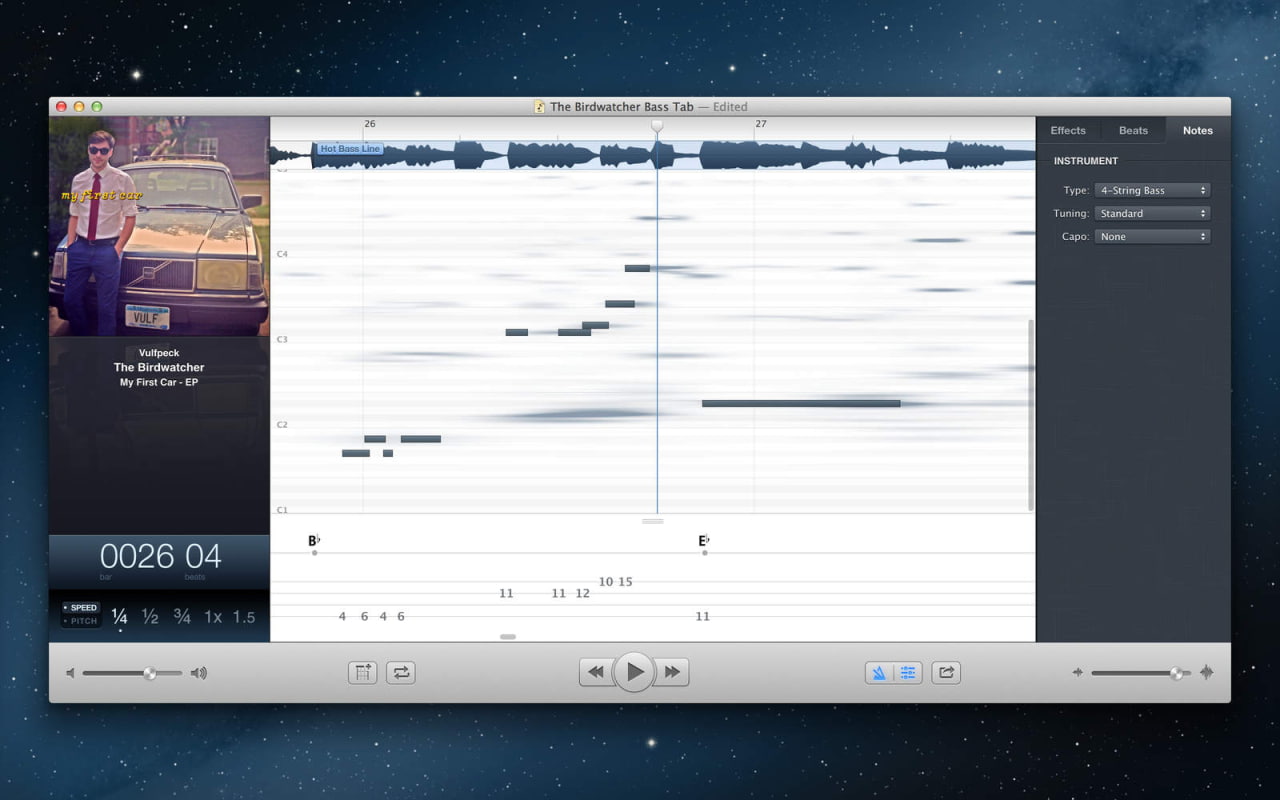
Task: Click the max volume speaker icon
Action: point(199,673)
